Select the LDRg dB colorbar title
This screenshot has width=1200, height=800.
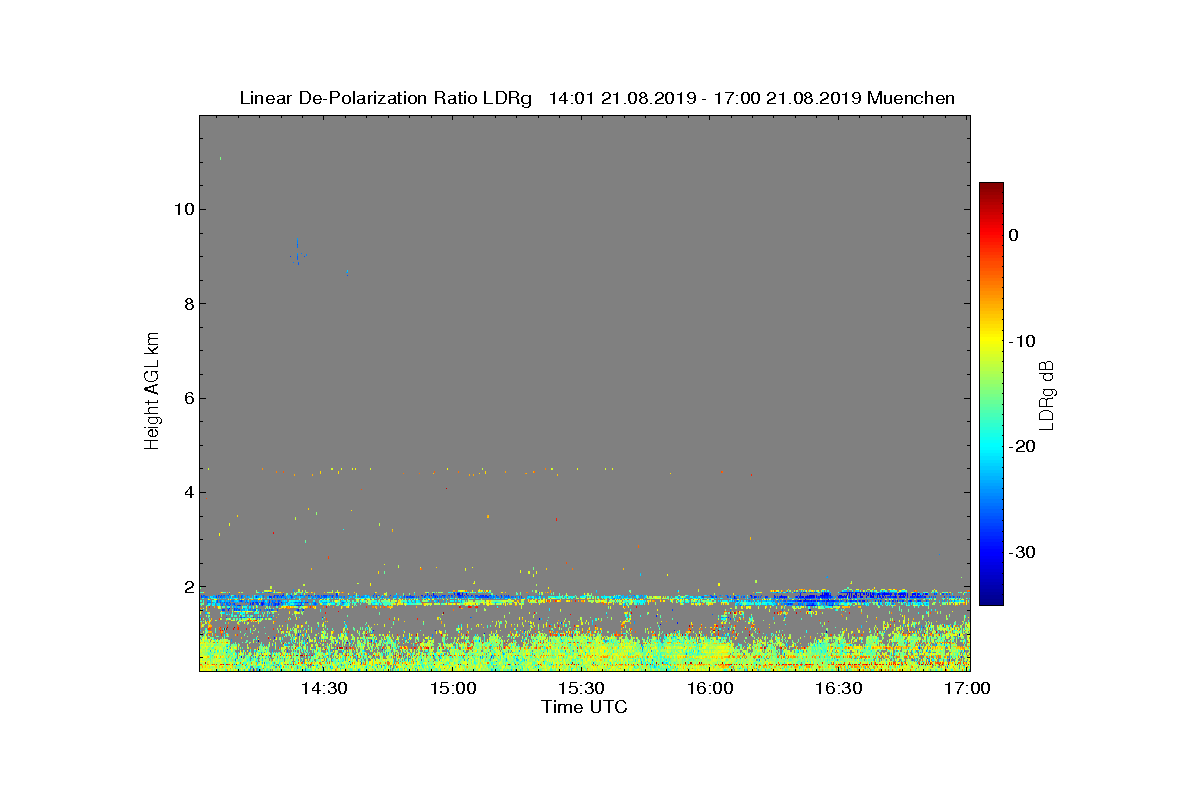1047,394
